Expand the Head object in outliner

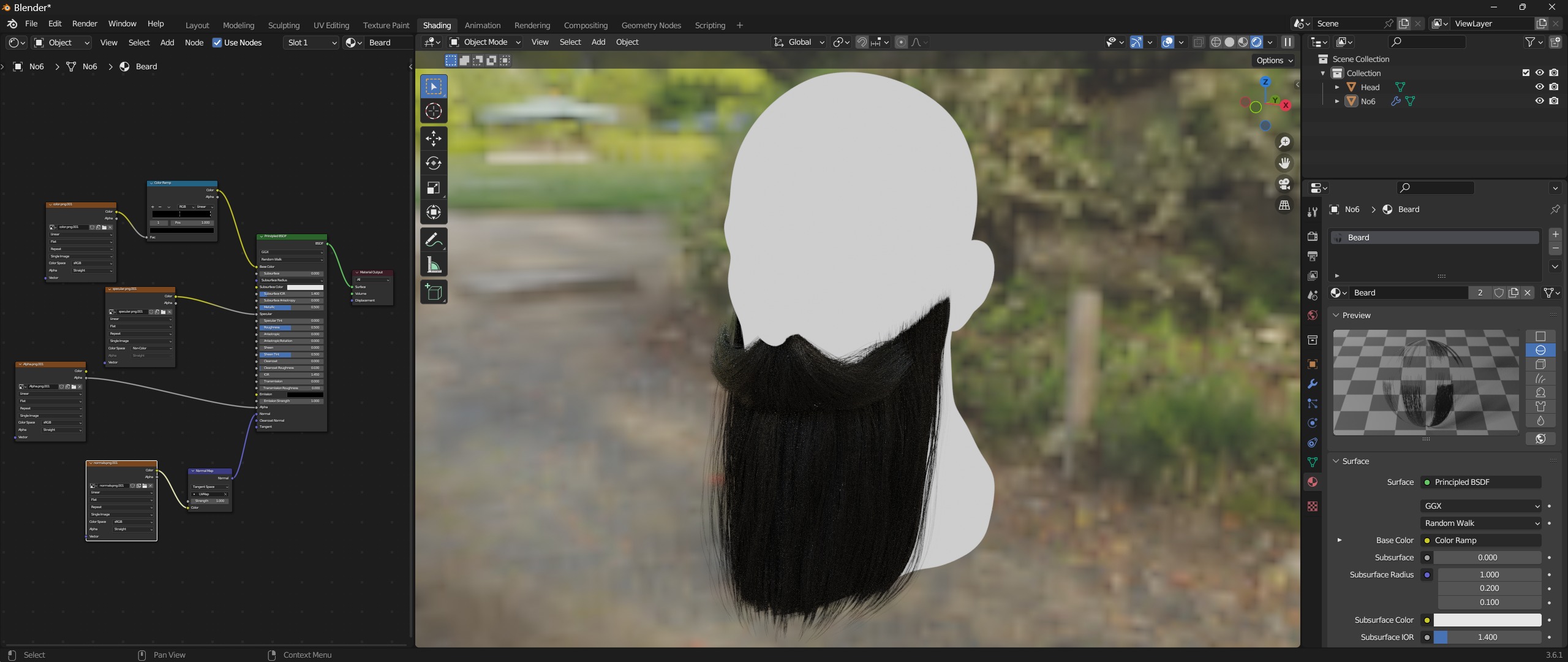[1337, 87]
